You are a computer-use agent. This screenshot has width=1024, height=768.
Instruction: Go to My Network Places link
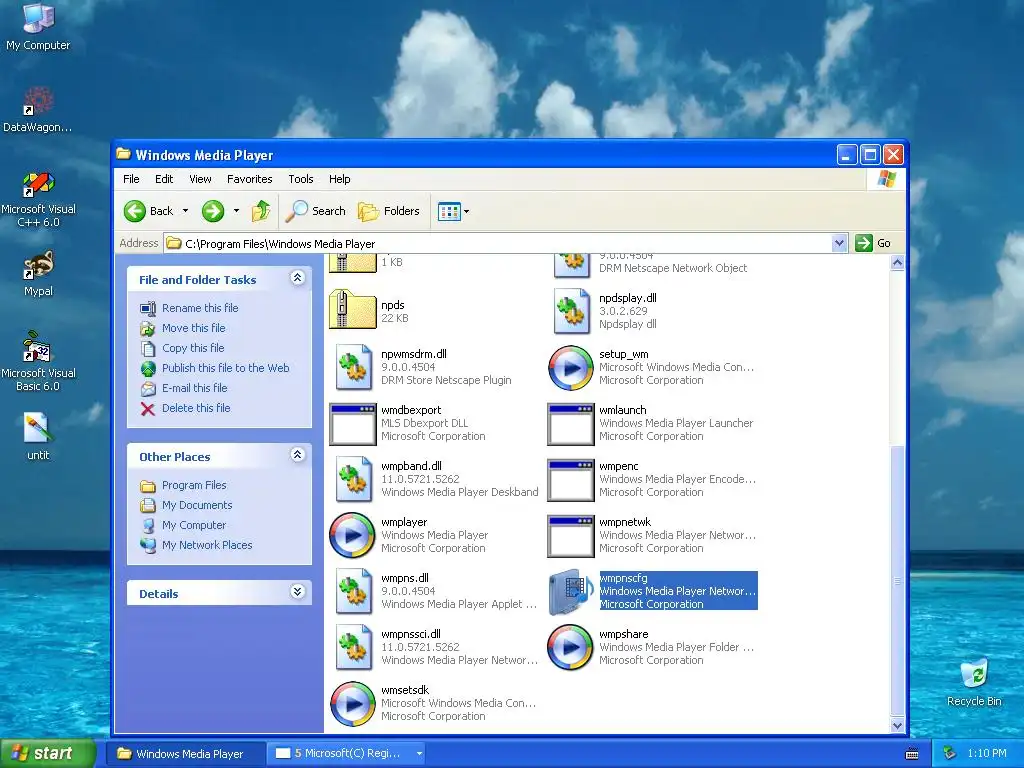tap(207, 545)
